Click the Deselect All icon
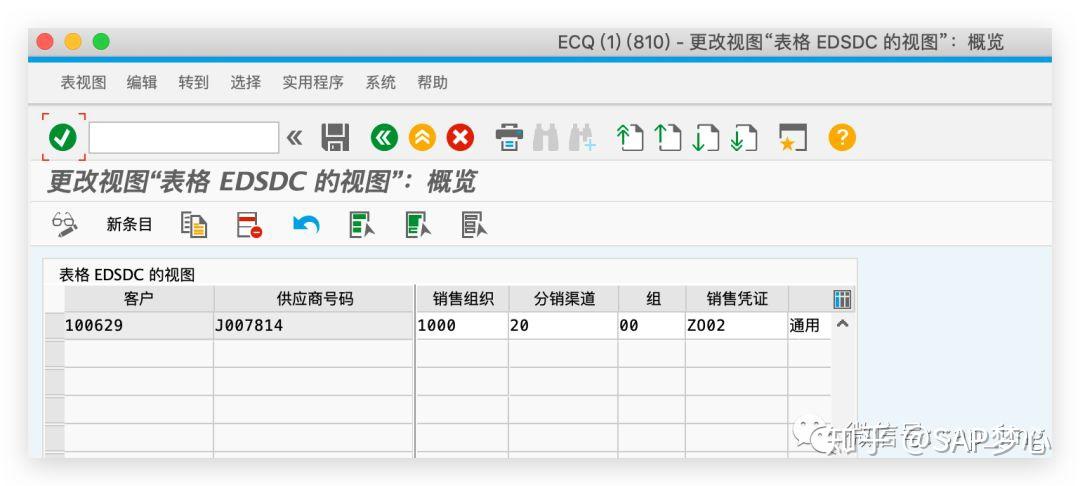 click(x=474, y=224)
